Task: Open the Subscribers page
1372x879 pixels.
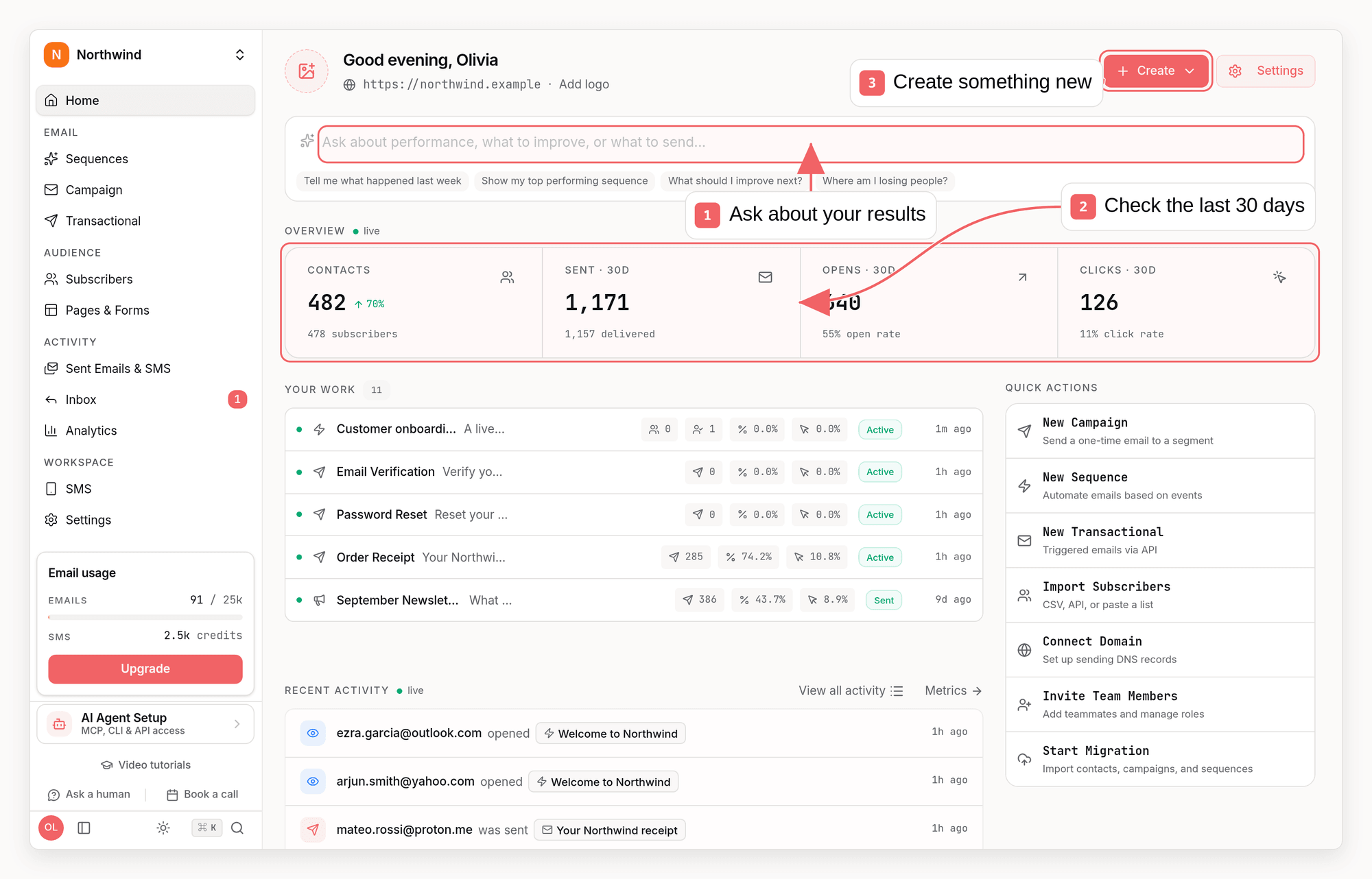Action: [x=145, y=279]
